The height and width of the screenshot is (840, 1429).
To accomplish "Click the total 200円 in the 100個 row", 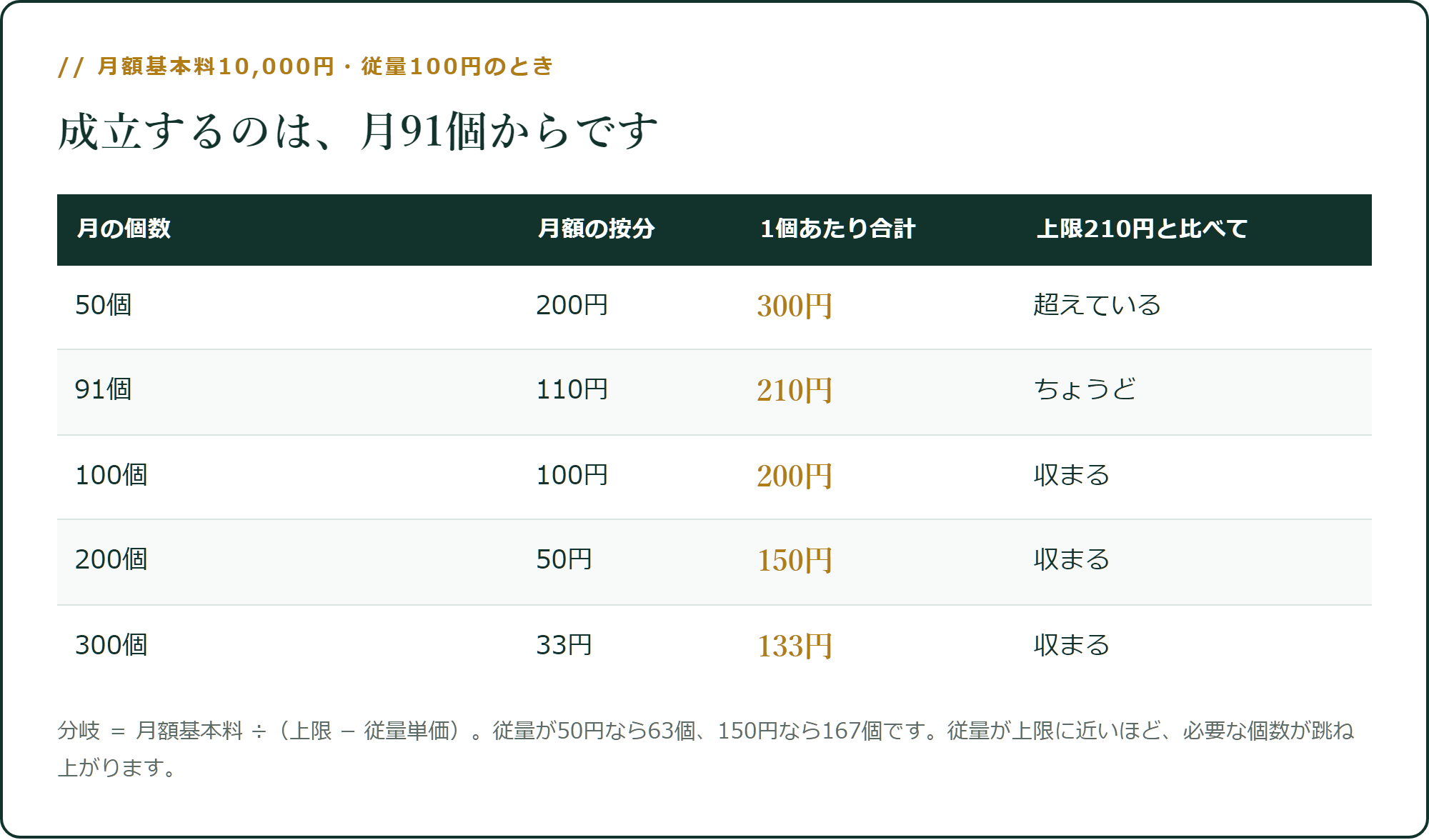I will coord(795,476).
